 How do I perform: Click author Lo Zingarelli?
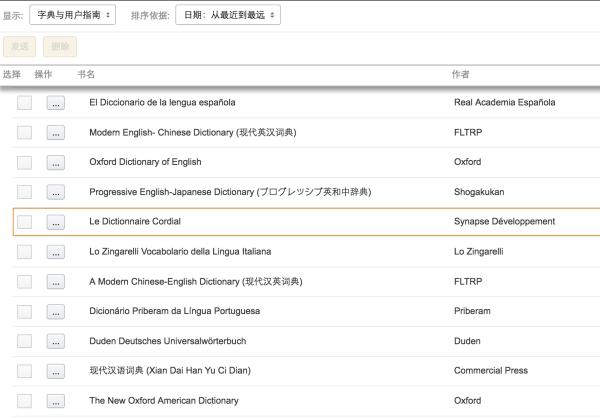click(479, 251)
